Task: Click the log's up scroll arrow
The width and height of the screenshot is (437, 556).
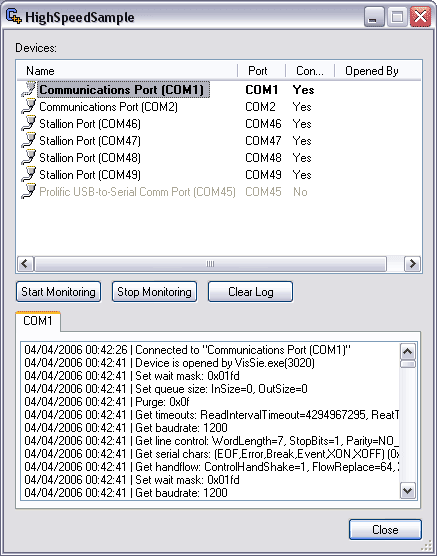Action: pos(408,352)
